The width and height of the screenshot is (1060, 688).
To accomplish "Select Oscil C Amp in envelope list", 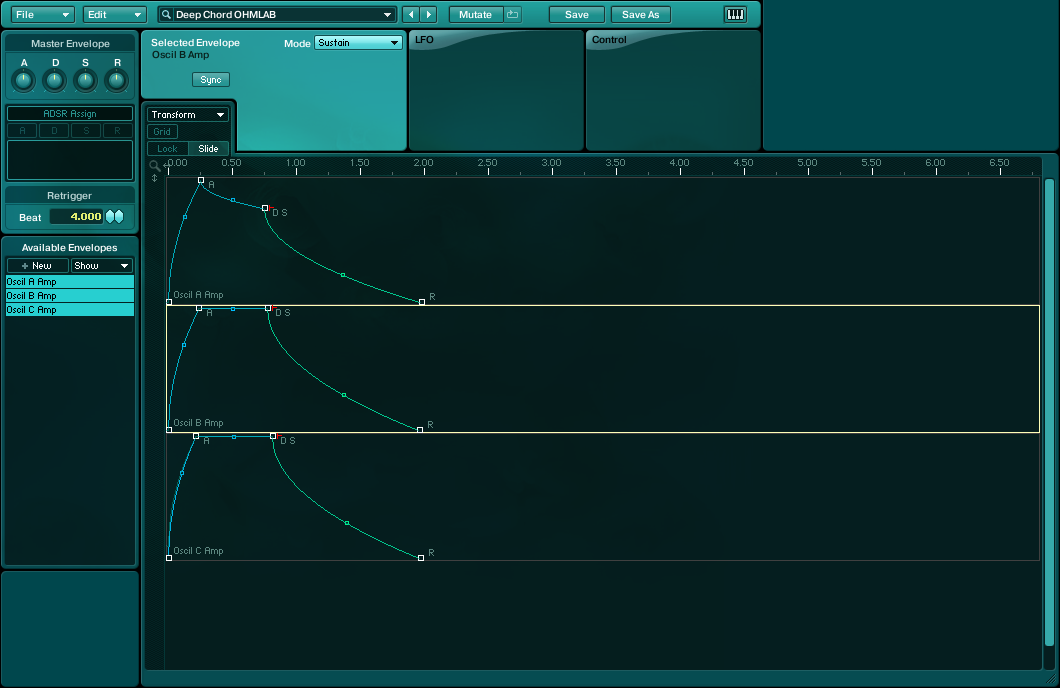I will click(x=70, y=310).
